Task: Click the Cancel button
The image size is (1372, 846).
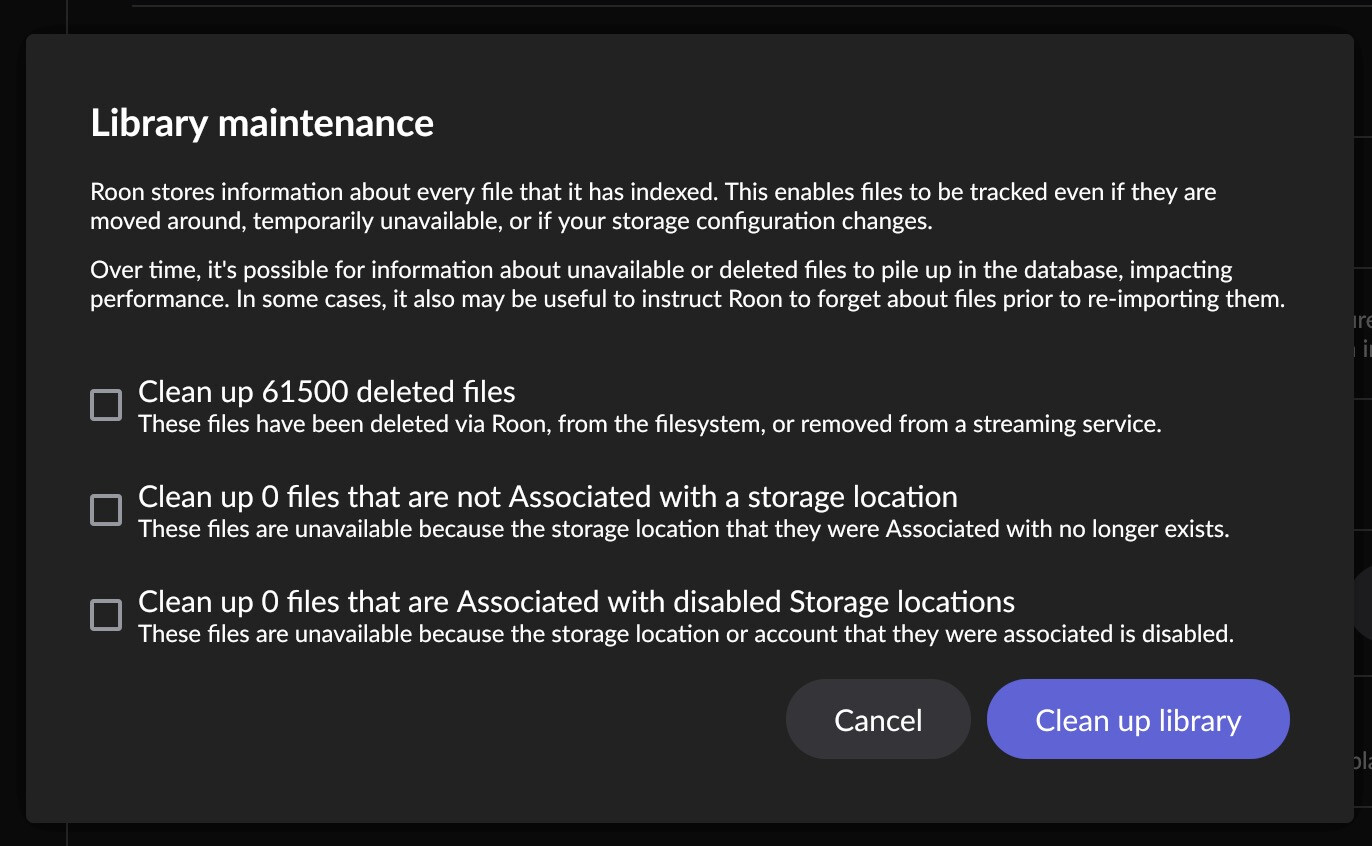Action: pyautogui.click(x=878, y=720)
